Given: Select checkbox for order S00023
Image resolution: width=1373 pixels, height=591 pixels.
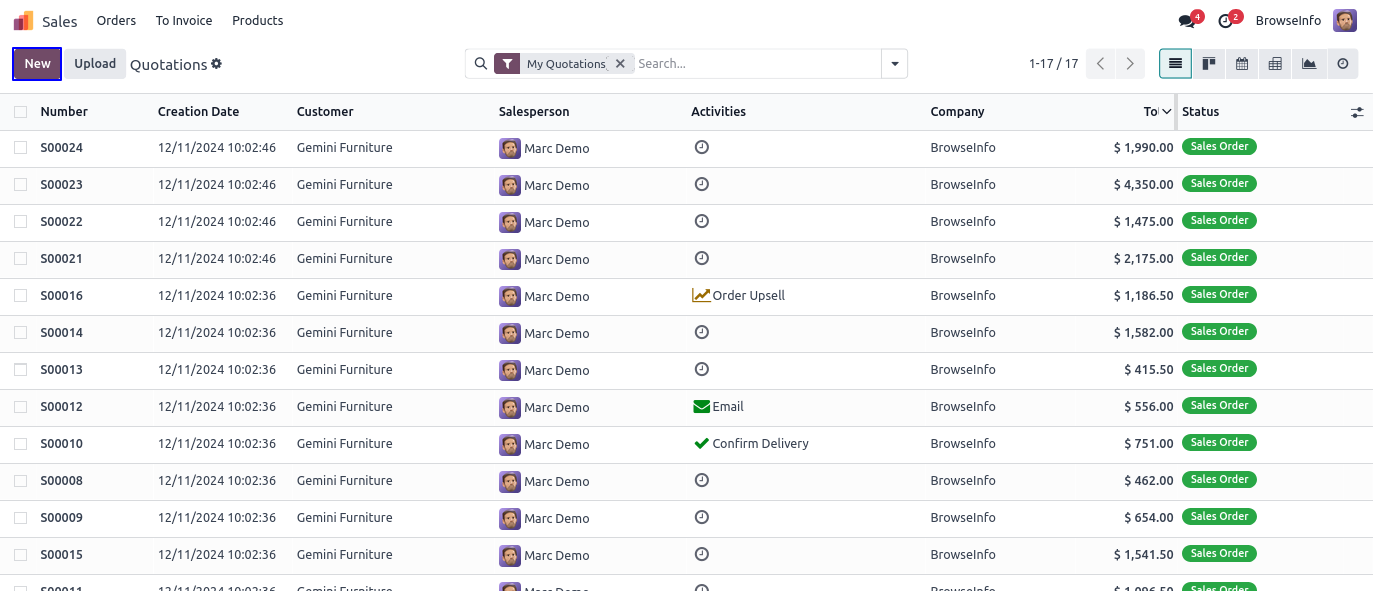Looking at the screenshot, I should (x=21, y=185).
